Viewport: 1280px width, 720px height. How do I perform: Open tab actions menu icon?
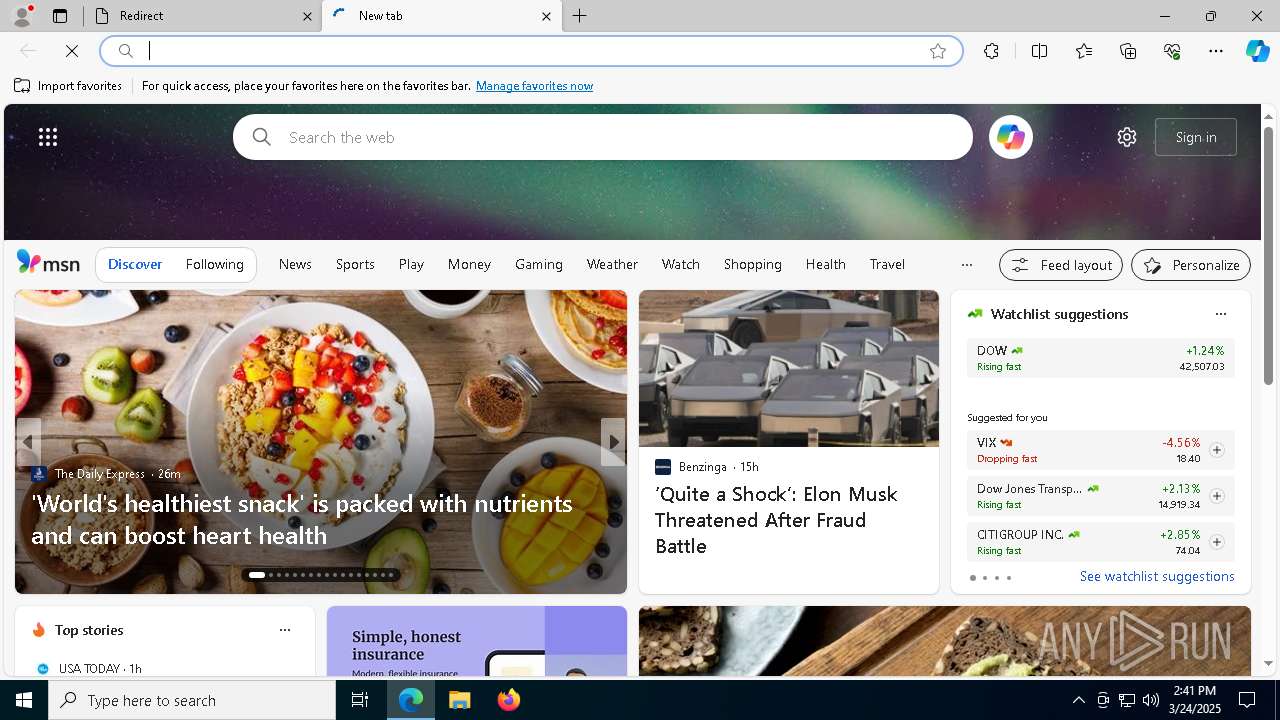[x=60, y=16]
